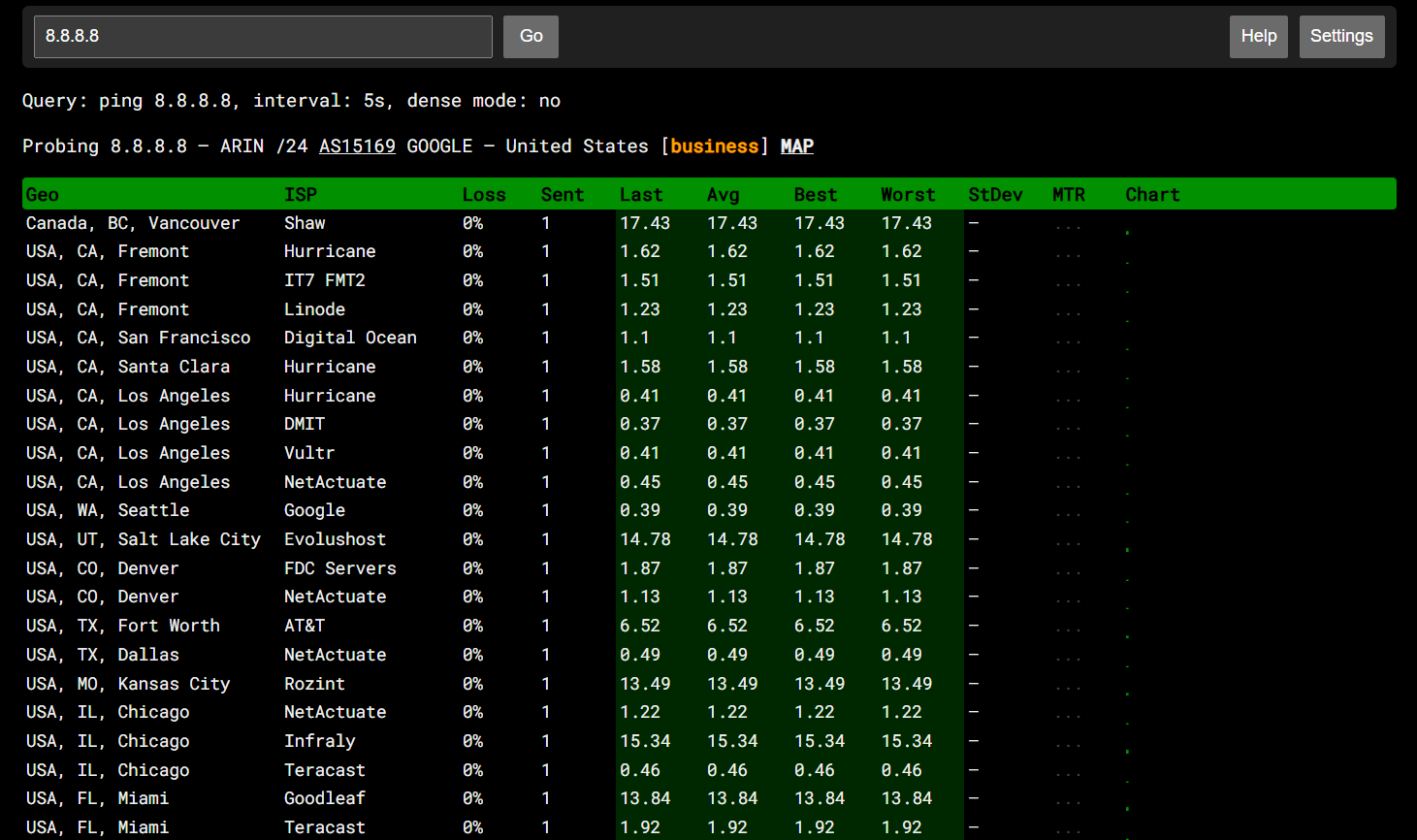
Task: Click the orange business label
Action: click(x=715, y=146)
